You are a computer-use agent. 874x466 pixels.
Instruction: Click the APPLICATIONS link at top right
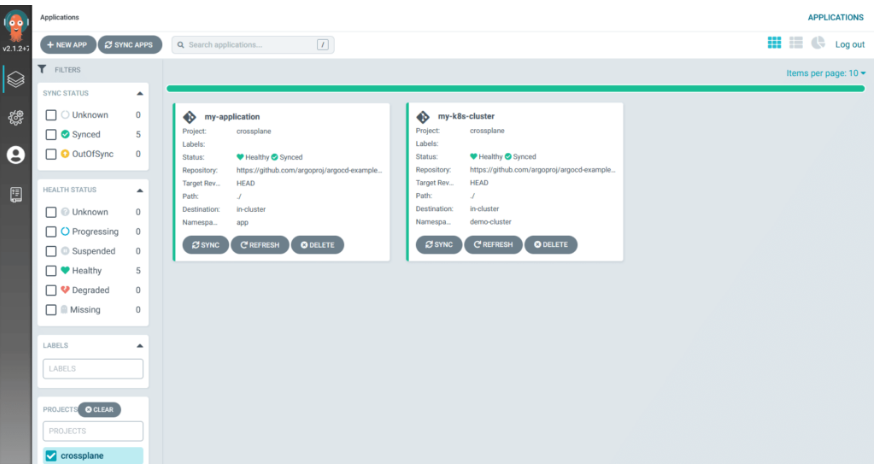pos(835,17)
